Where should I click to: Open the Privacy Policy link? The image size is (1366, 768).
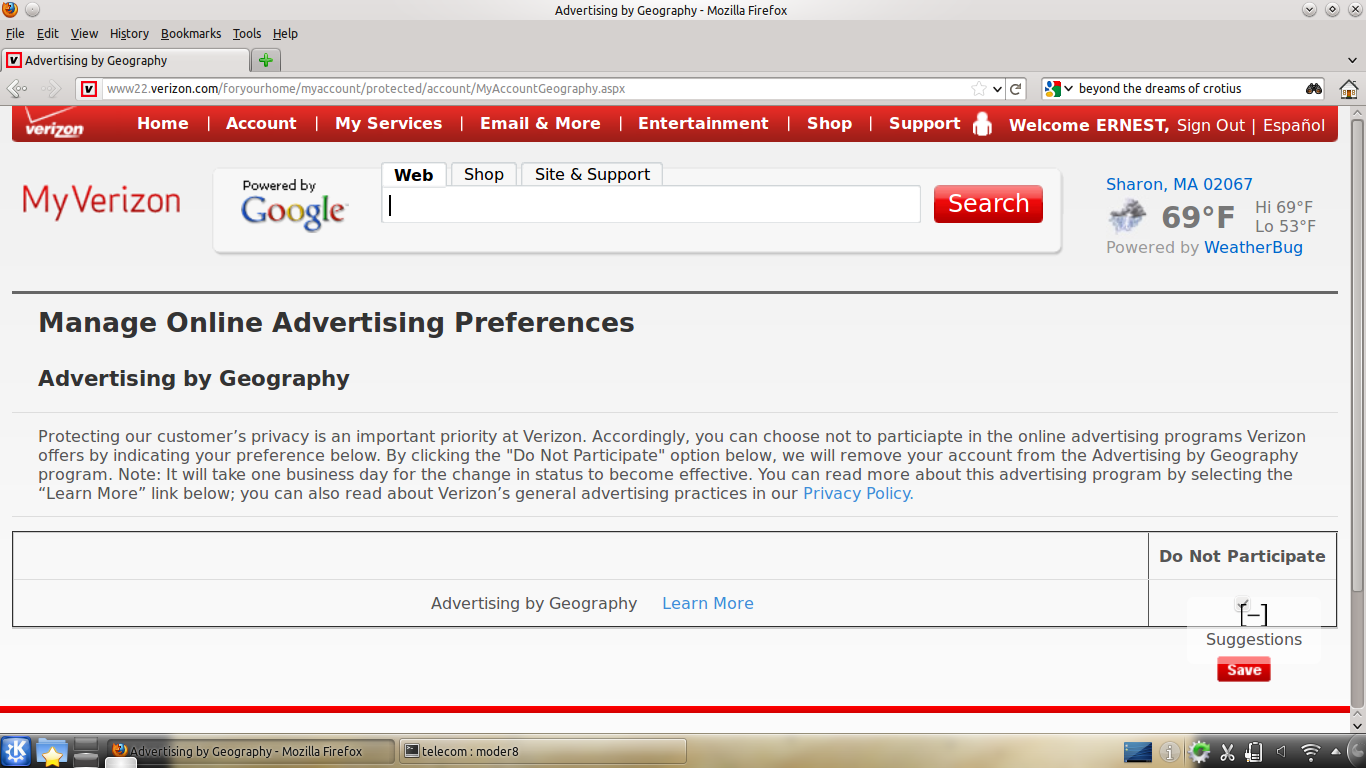click(x=856, y=493)
